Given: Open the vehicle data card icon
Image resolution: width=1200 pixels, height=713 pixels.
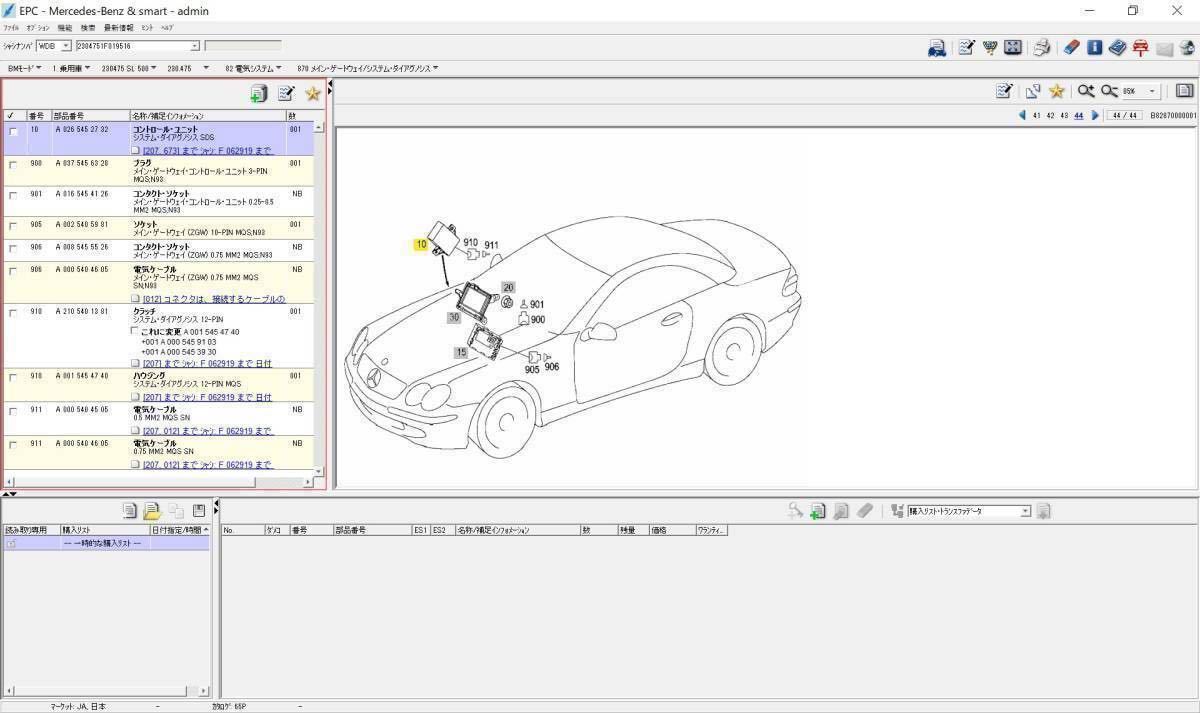Looking at the screenshot, I should 937,48.
